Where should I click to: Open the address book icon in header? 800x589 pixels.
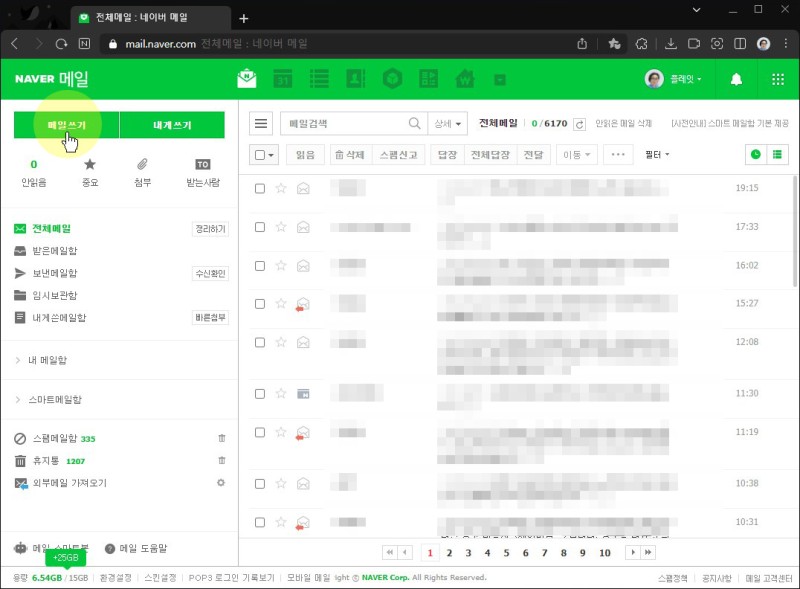[356, 79]
